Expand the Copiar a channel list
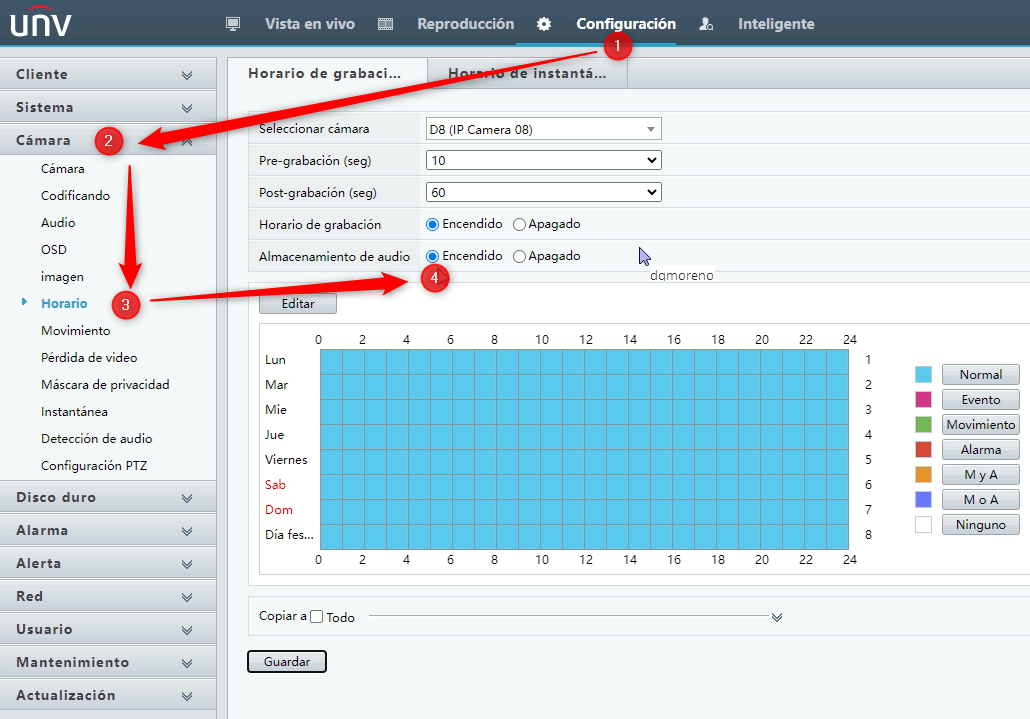1030x719 pixels. [x=777, y=617]
